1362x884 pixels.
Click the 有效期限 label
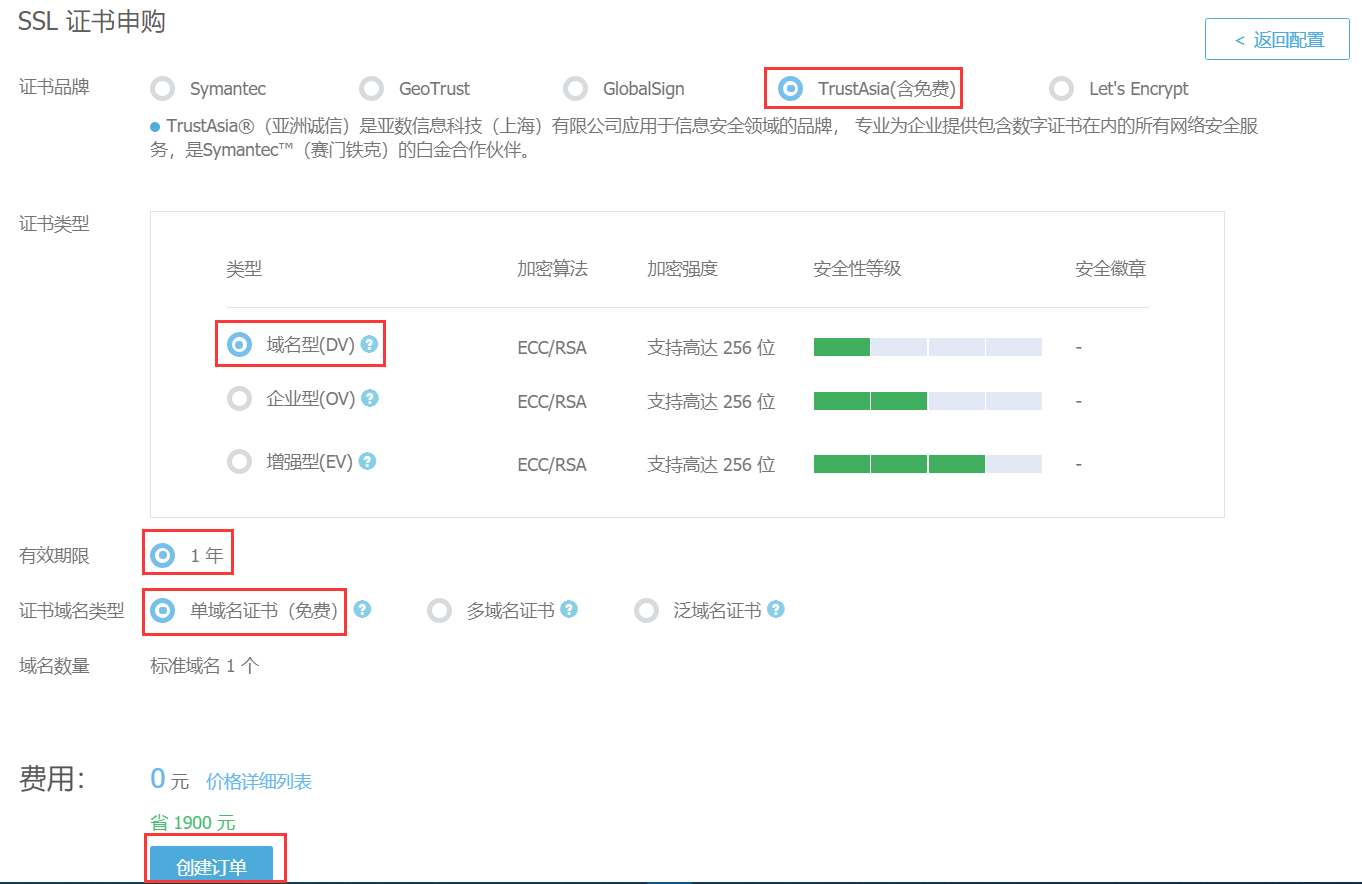click(x=54, y=556)
